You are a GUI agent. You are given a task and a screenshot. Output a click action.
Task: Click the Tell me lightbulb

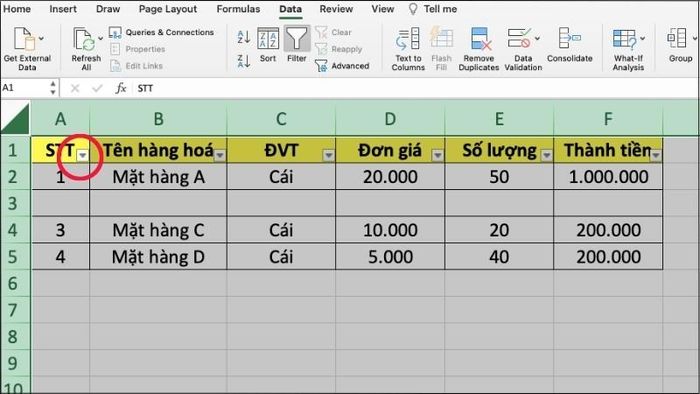point(413,9)
